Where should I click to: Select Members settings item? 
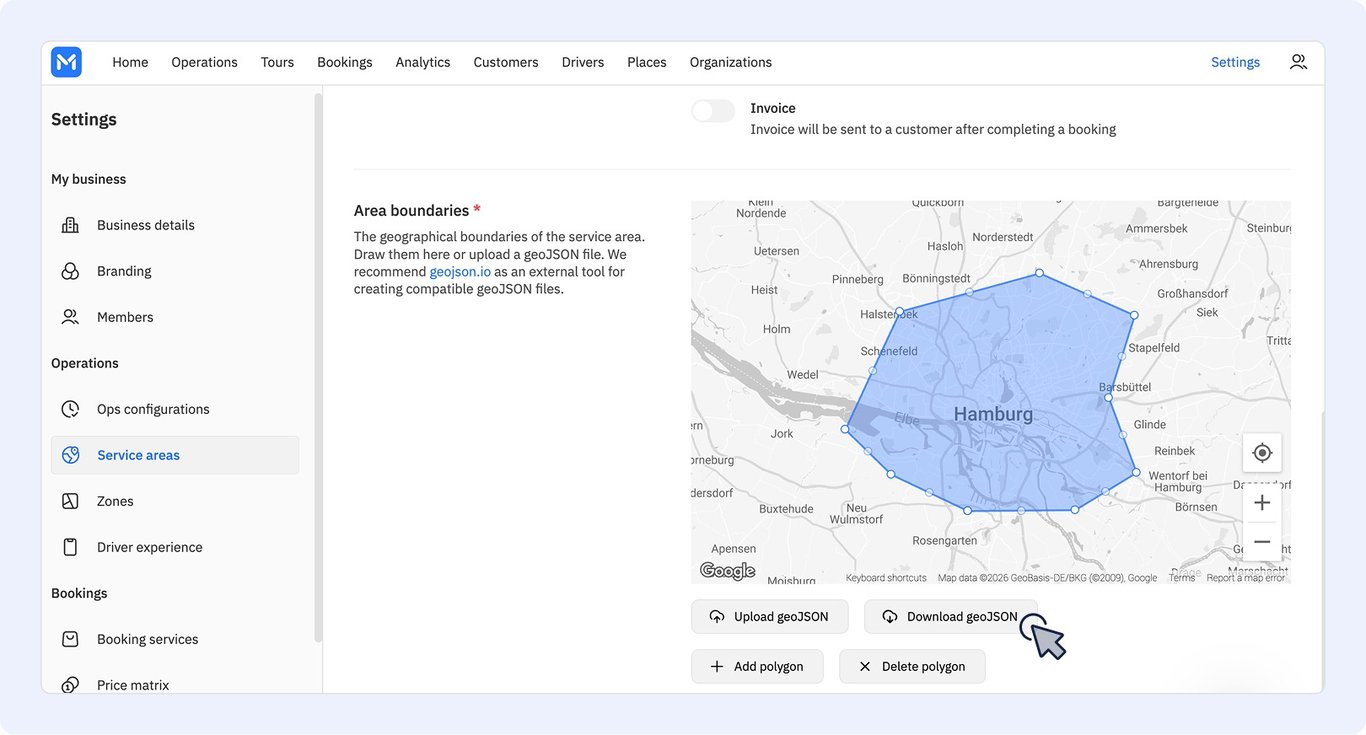(x=175, y=317)
